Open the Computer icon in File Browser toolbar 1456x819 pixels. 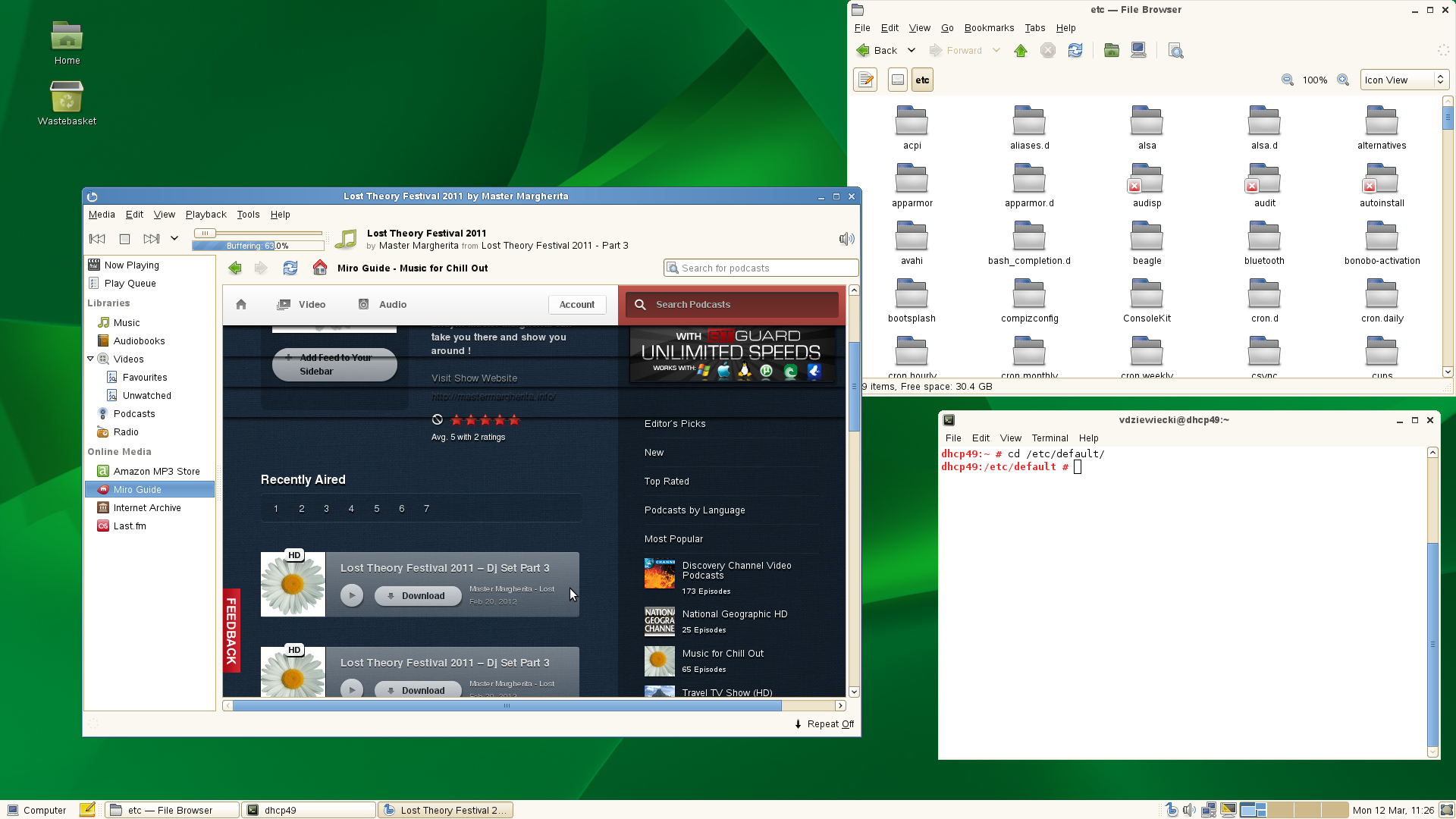[x=1138, y=51]
